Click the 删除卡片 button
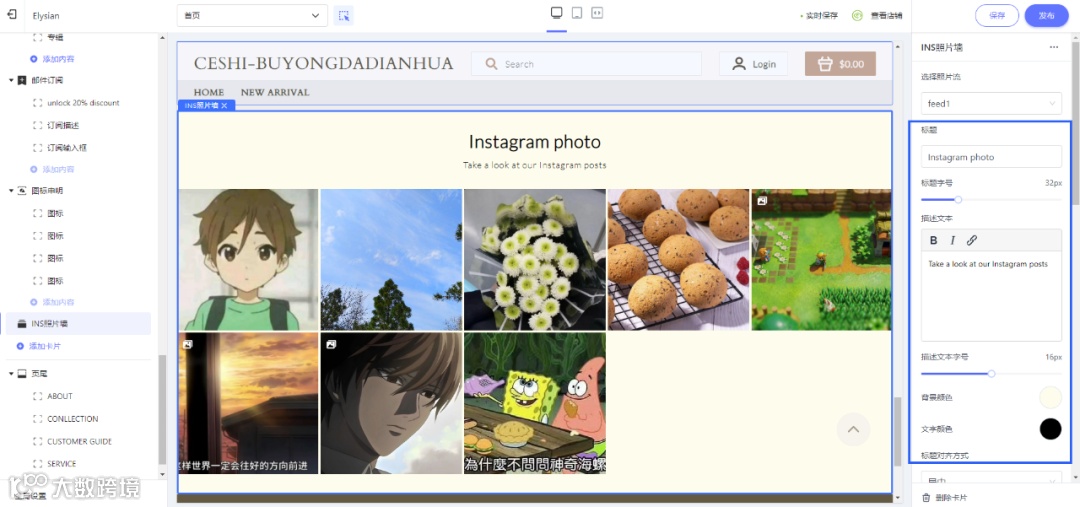Screen dimensions: 1080x507 point(944,497)
